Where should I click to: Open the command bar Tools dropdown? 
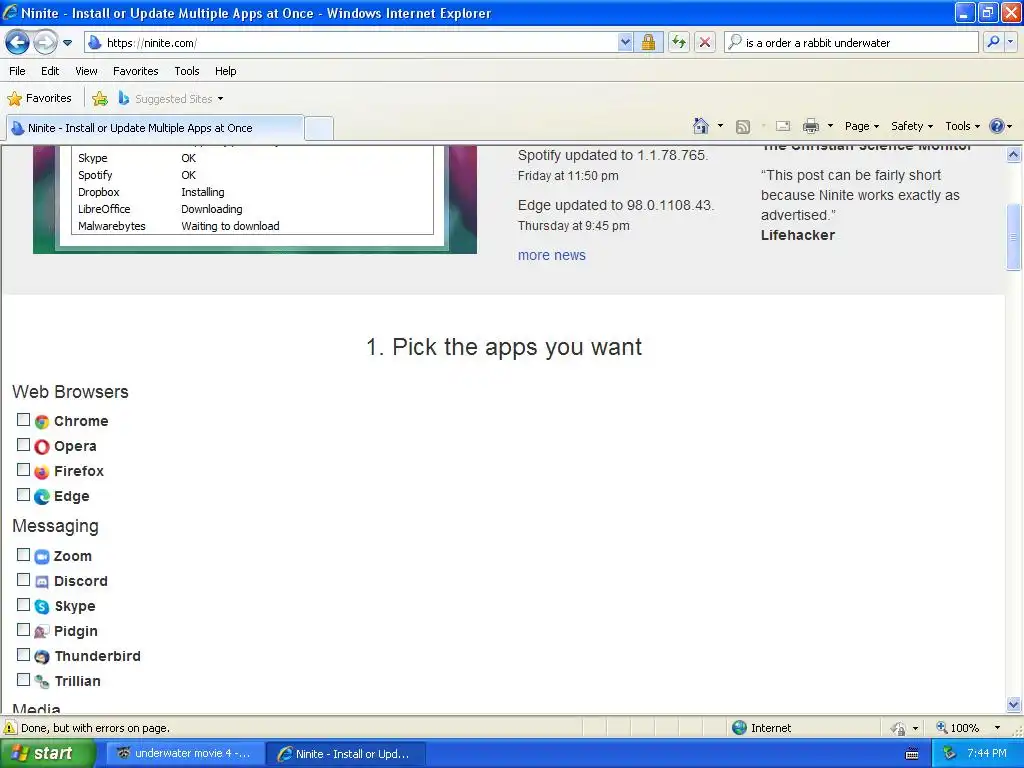(x=963, y=126)
